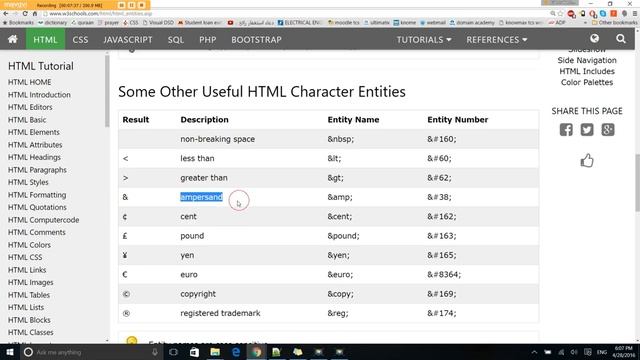
Task: Switch to the CSS tab
Action: tap(80, 40)
